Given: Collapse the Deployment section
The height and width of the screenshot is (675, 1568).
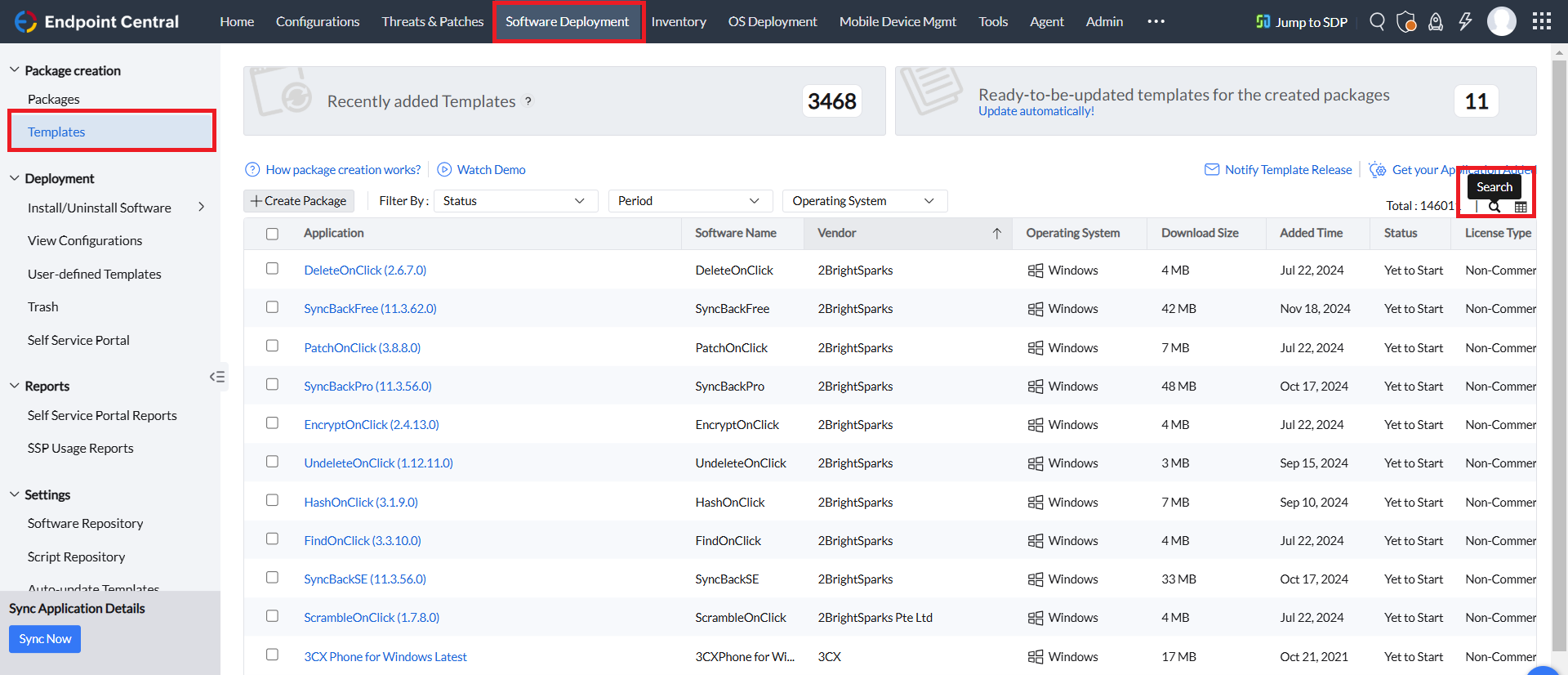Looking at the screenshot, I should 14,178.
